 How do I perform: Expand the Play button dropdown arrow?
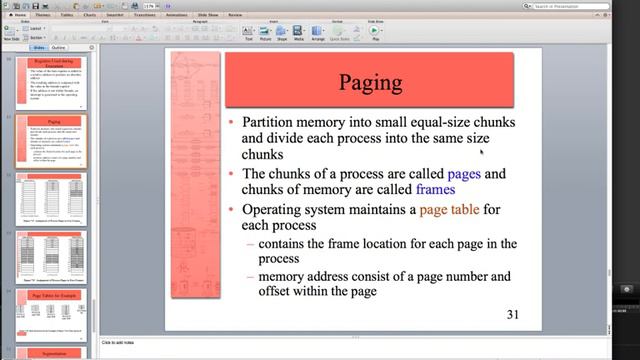(x=382, y=31)
